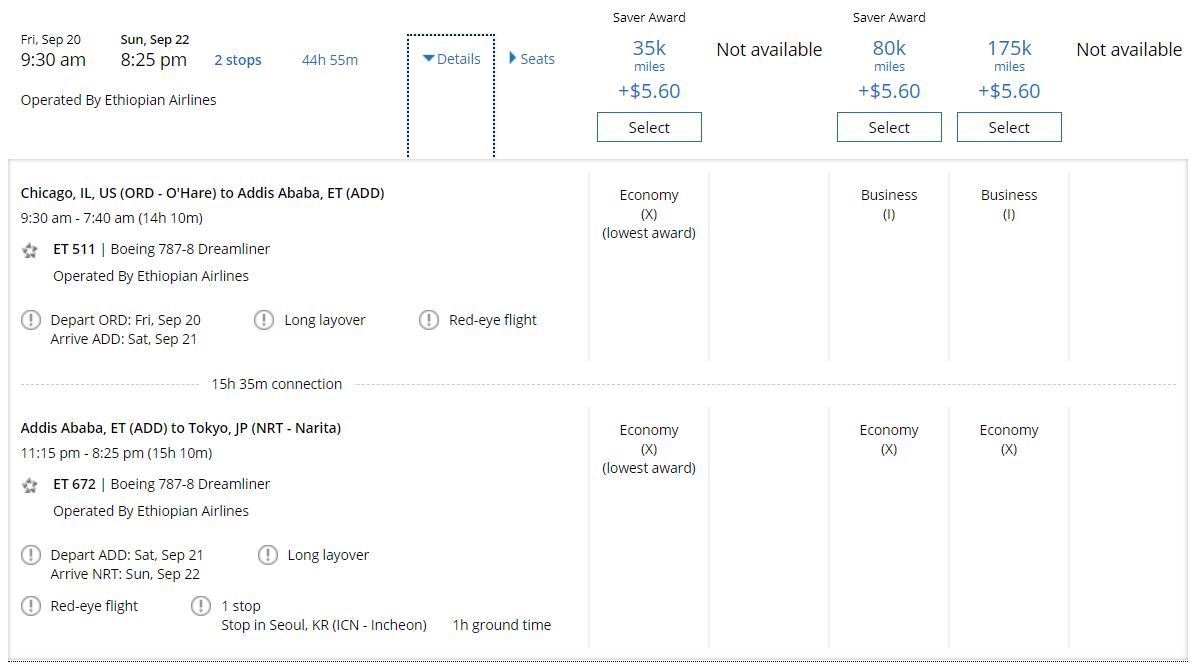Select the 80k miles saver award
The height and width of the screenshot is (672, 1197).
coord(889,127)
